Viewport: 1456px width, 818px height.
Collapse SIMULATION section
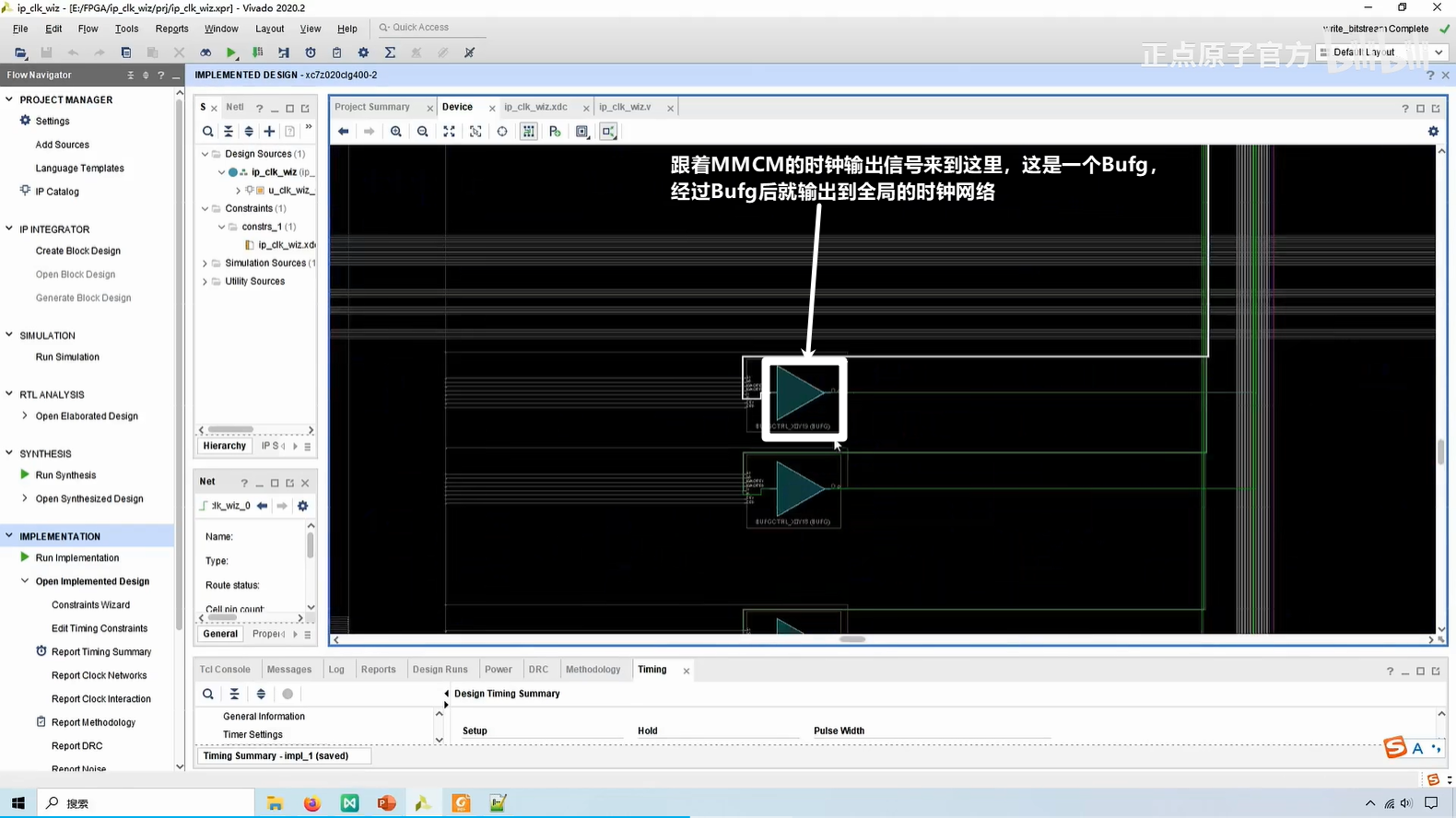click(9, 335)
